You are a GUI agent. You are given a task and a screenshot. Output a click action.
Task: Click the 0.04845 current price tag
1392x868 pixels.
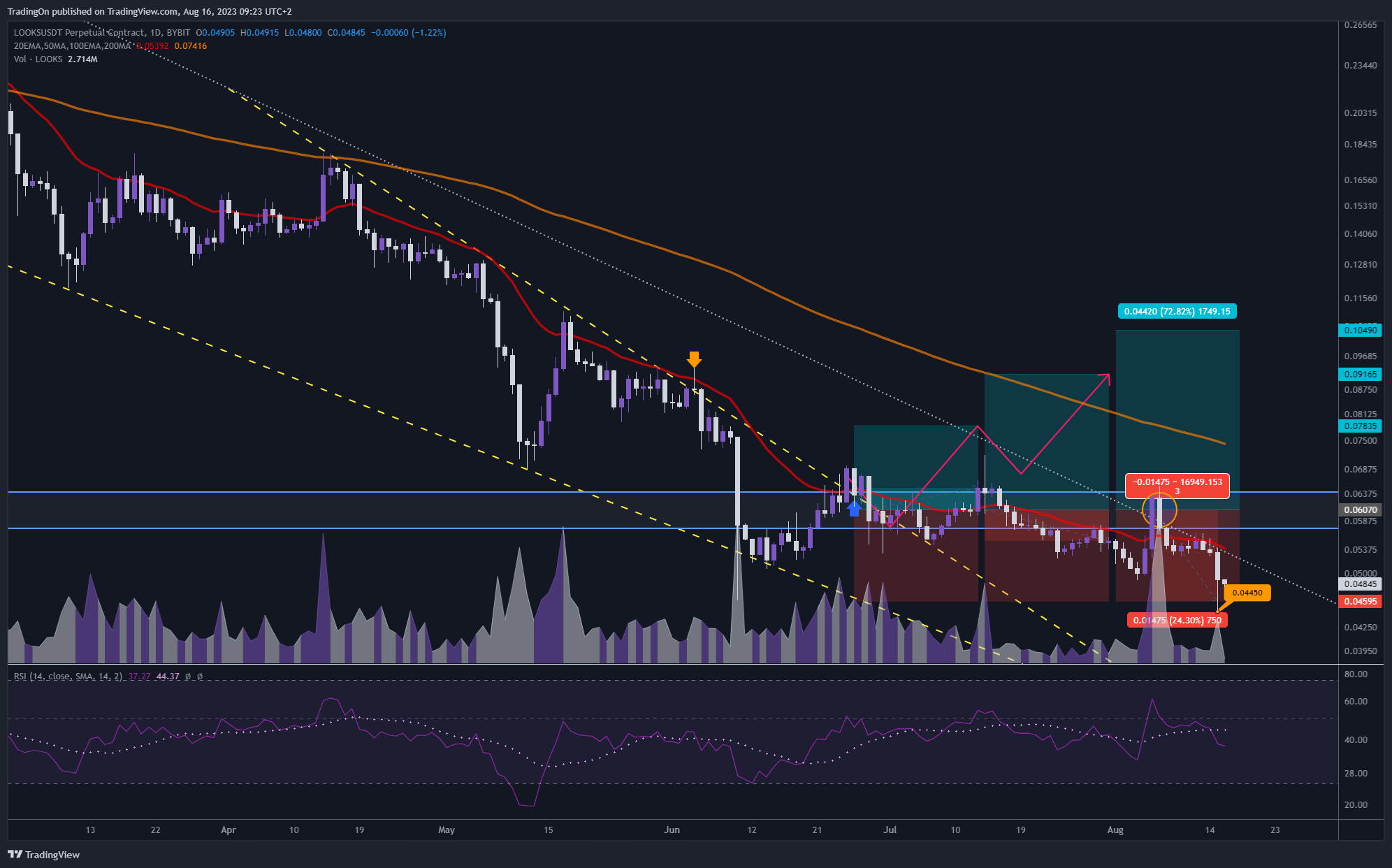tap(1360, 584)
